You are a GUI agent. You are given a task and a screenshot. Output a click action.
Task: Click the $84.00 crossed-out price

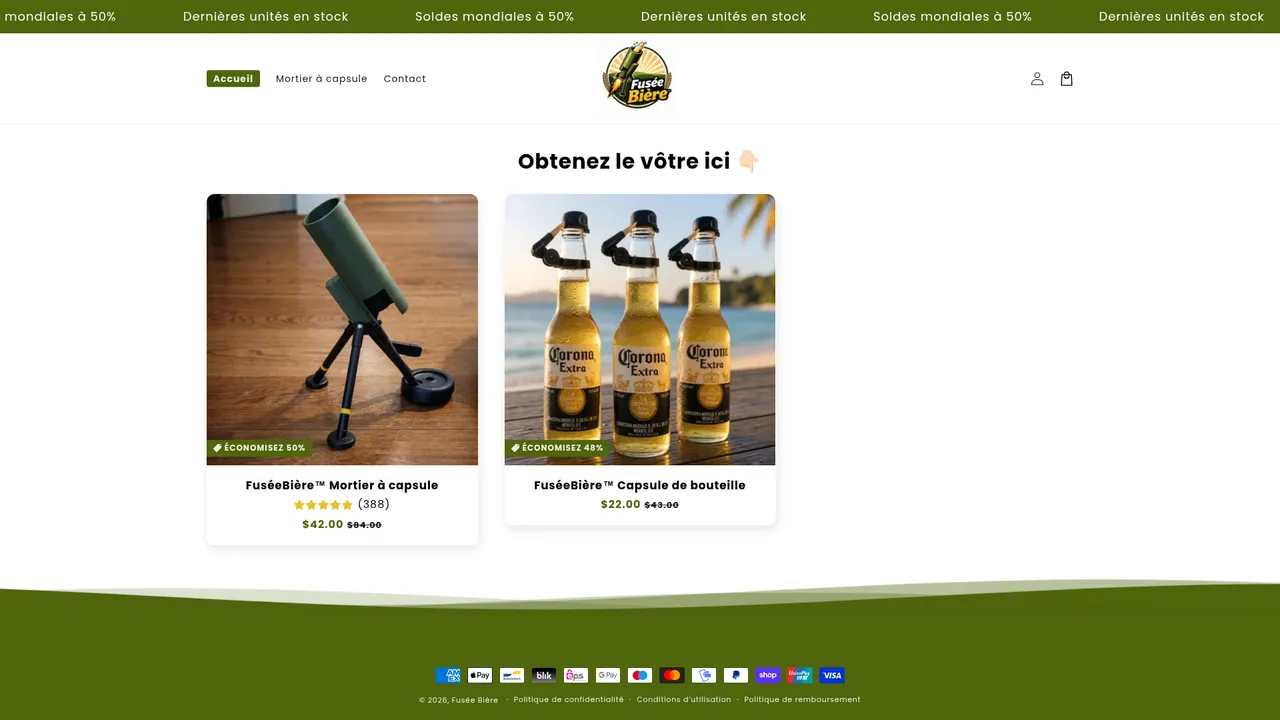tap(364, 525)
